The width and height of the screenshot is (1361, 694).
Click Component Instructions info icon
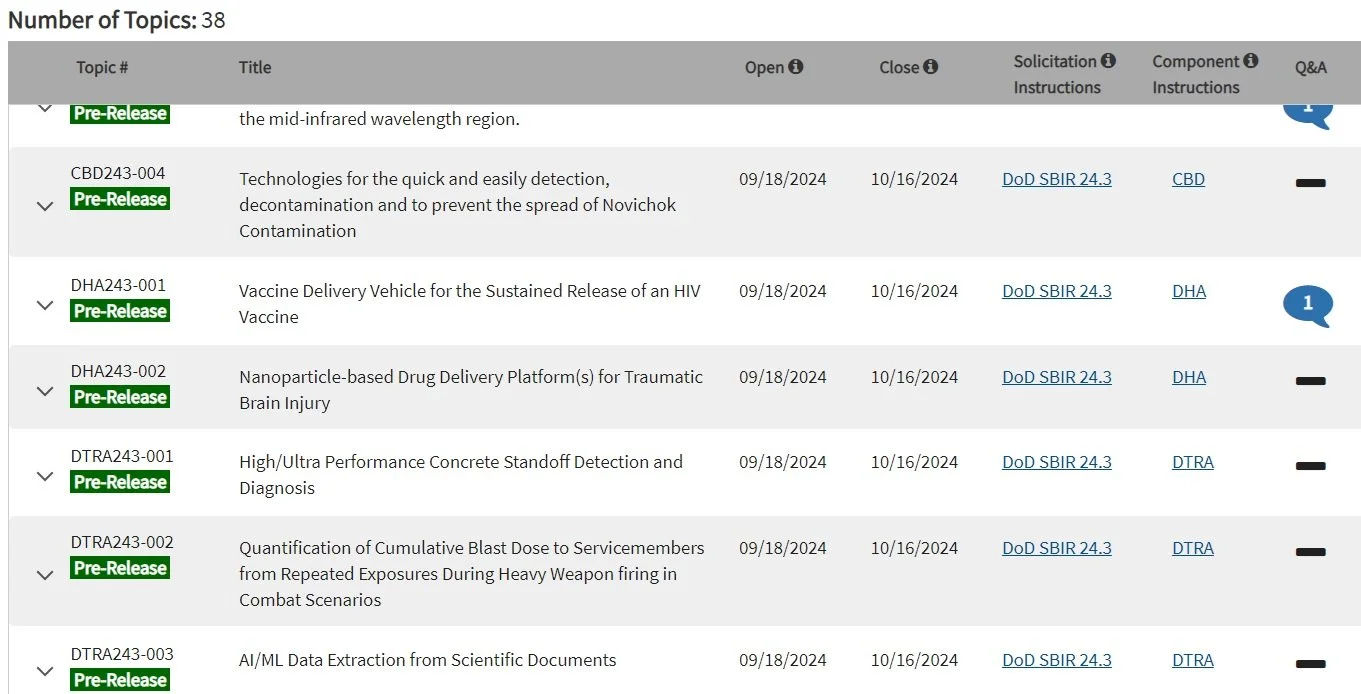[x=1251, y=61]
